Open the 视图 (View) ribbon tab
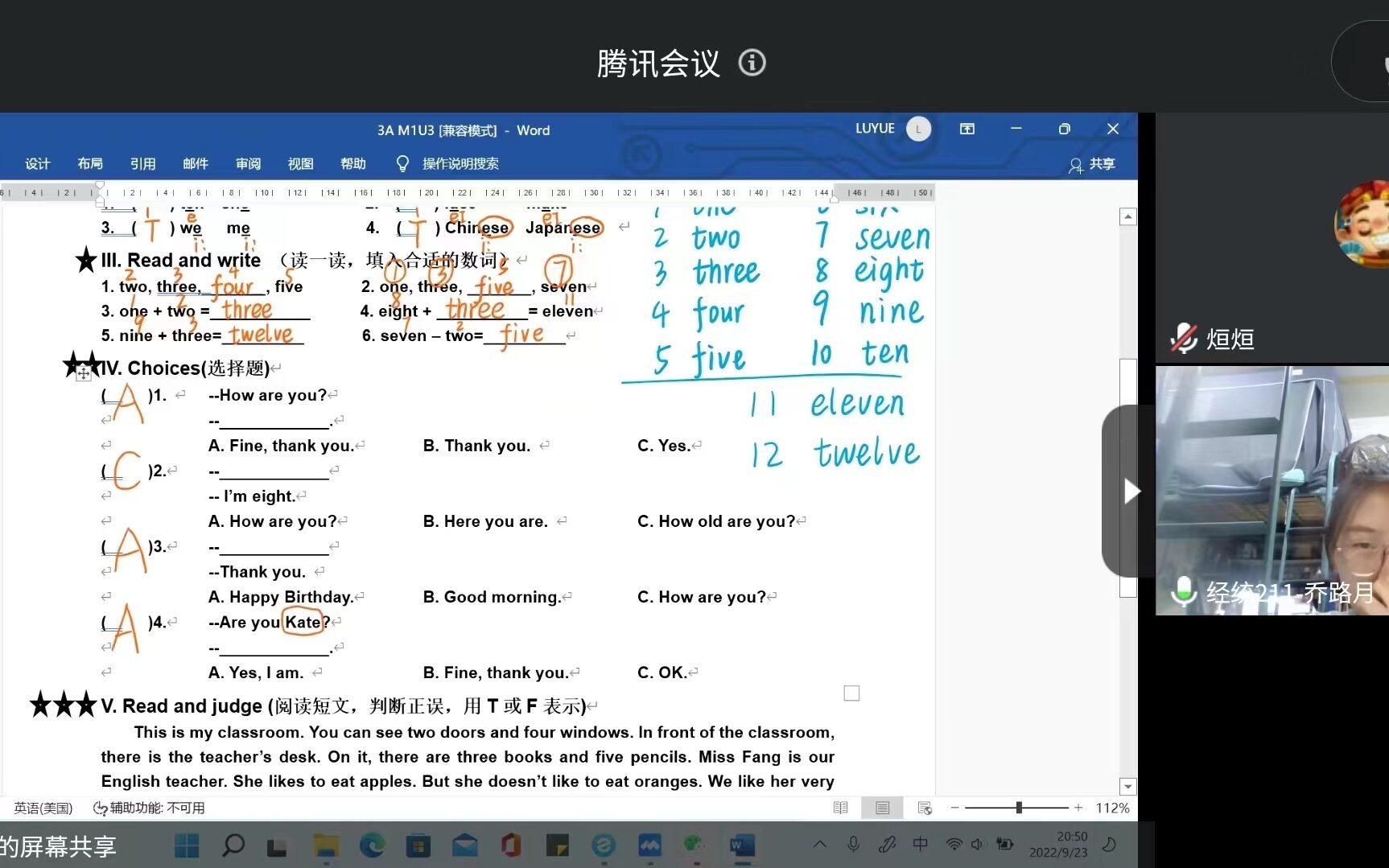This screenshot has width=1389, height=868. click(x=300, y=164)
